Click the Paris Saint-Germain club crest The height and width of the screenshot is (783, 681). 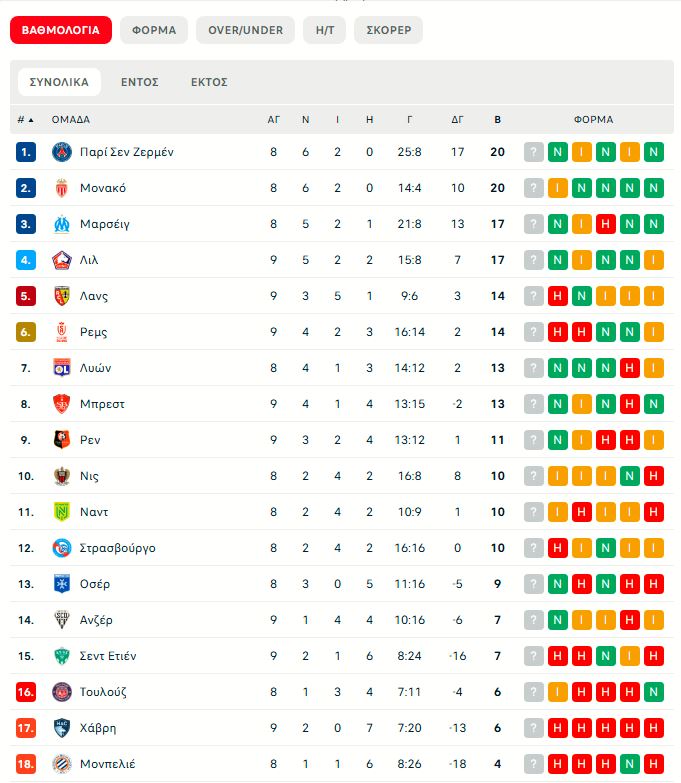[62, 152]
